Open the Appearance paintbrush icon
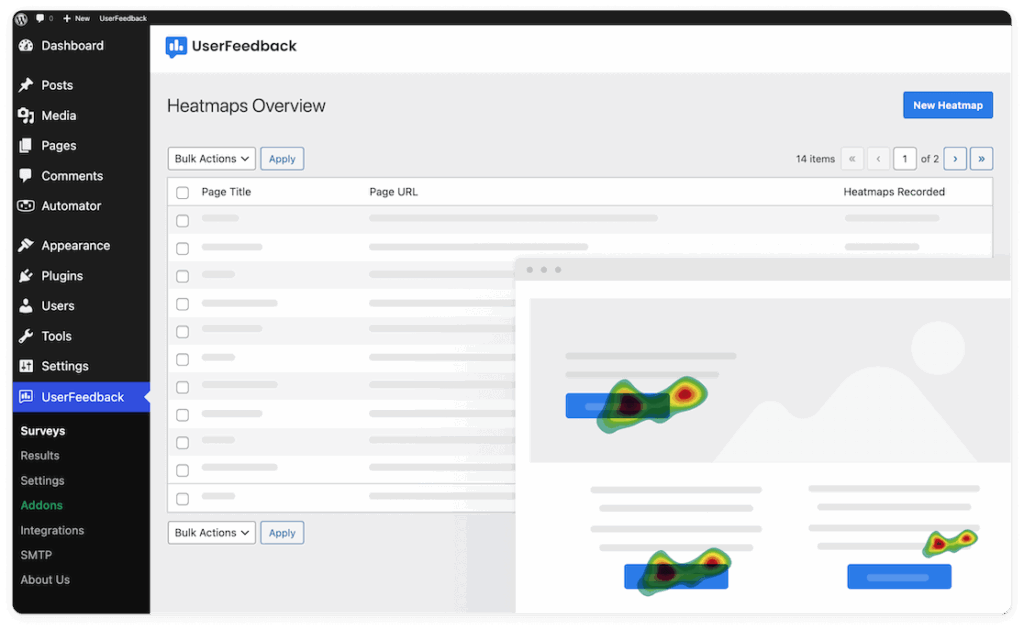Image resolution: width=1024 pixels, height=629 pixels. pyautogui.click(x=28, y=245)
